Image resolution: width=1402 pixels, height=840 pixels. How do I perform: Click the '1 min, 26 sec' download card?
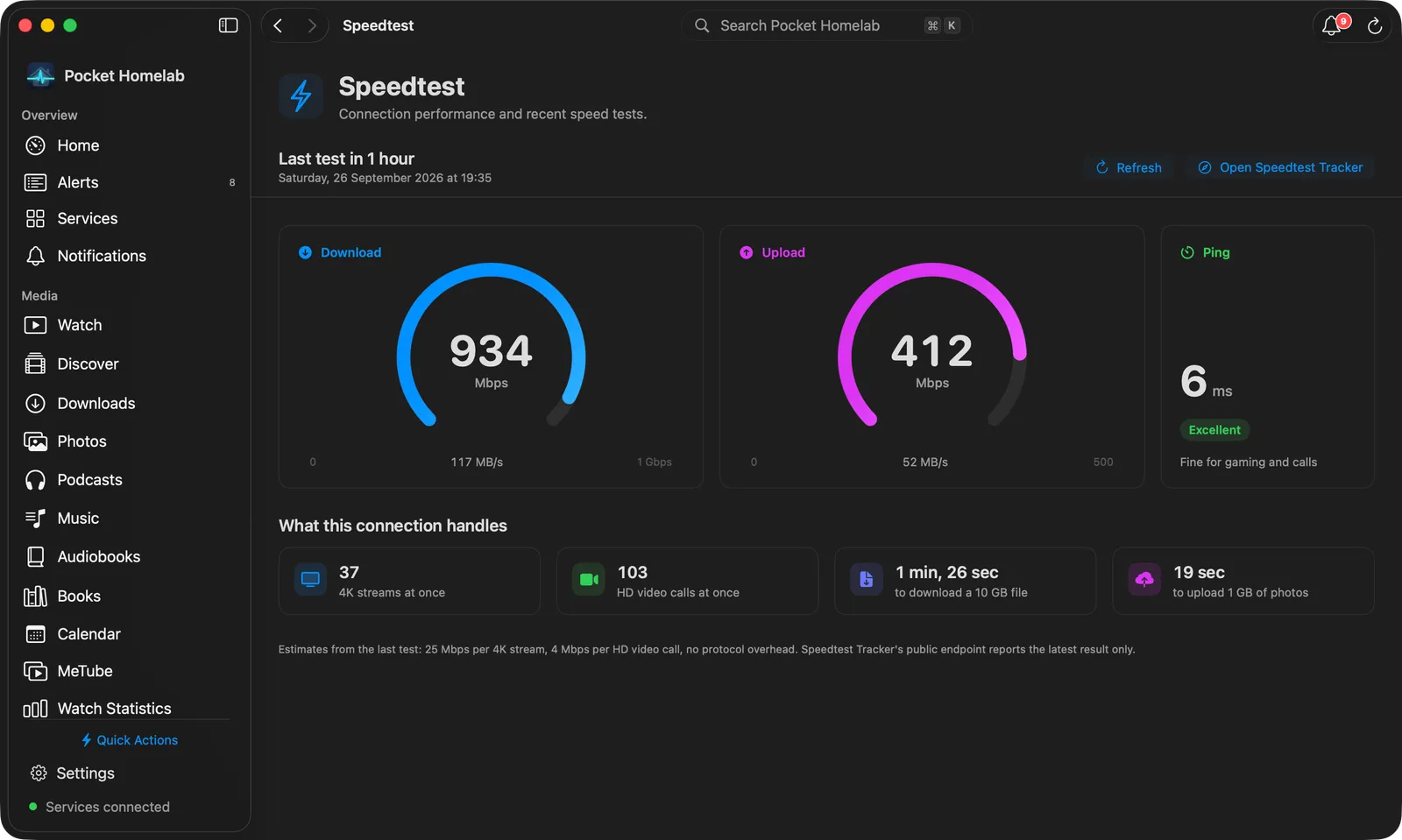(965, 581)
